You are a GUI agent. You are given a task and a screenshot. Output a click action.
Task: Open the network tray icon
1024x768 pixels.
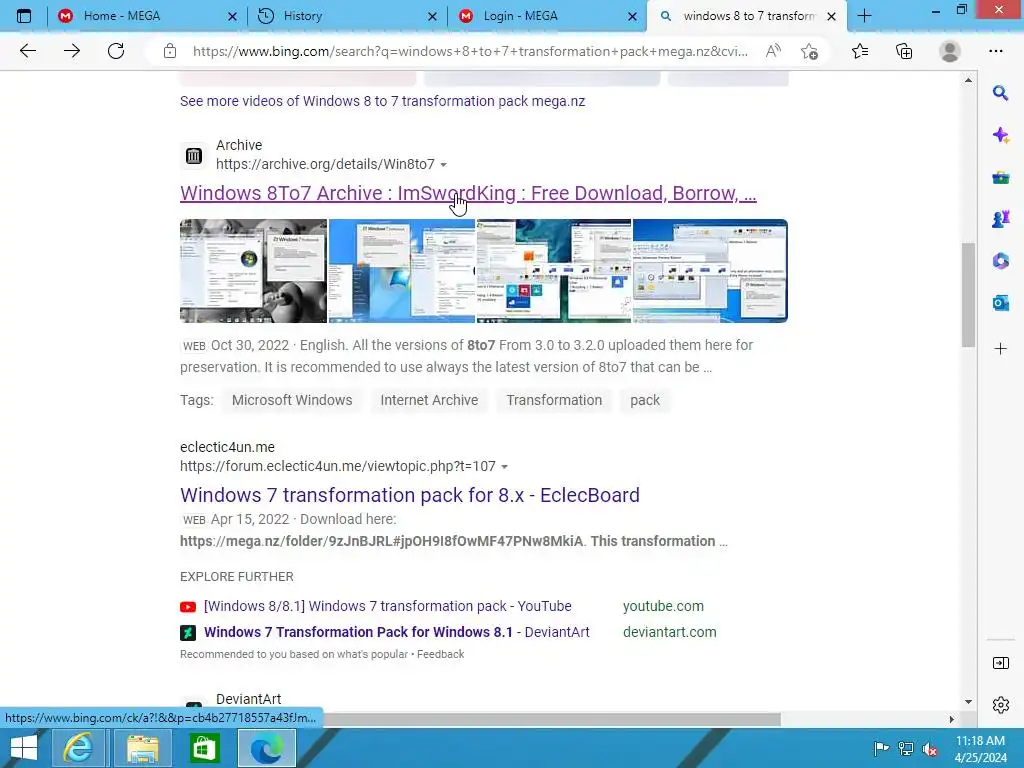tap(906, 748)
